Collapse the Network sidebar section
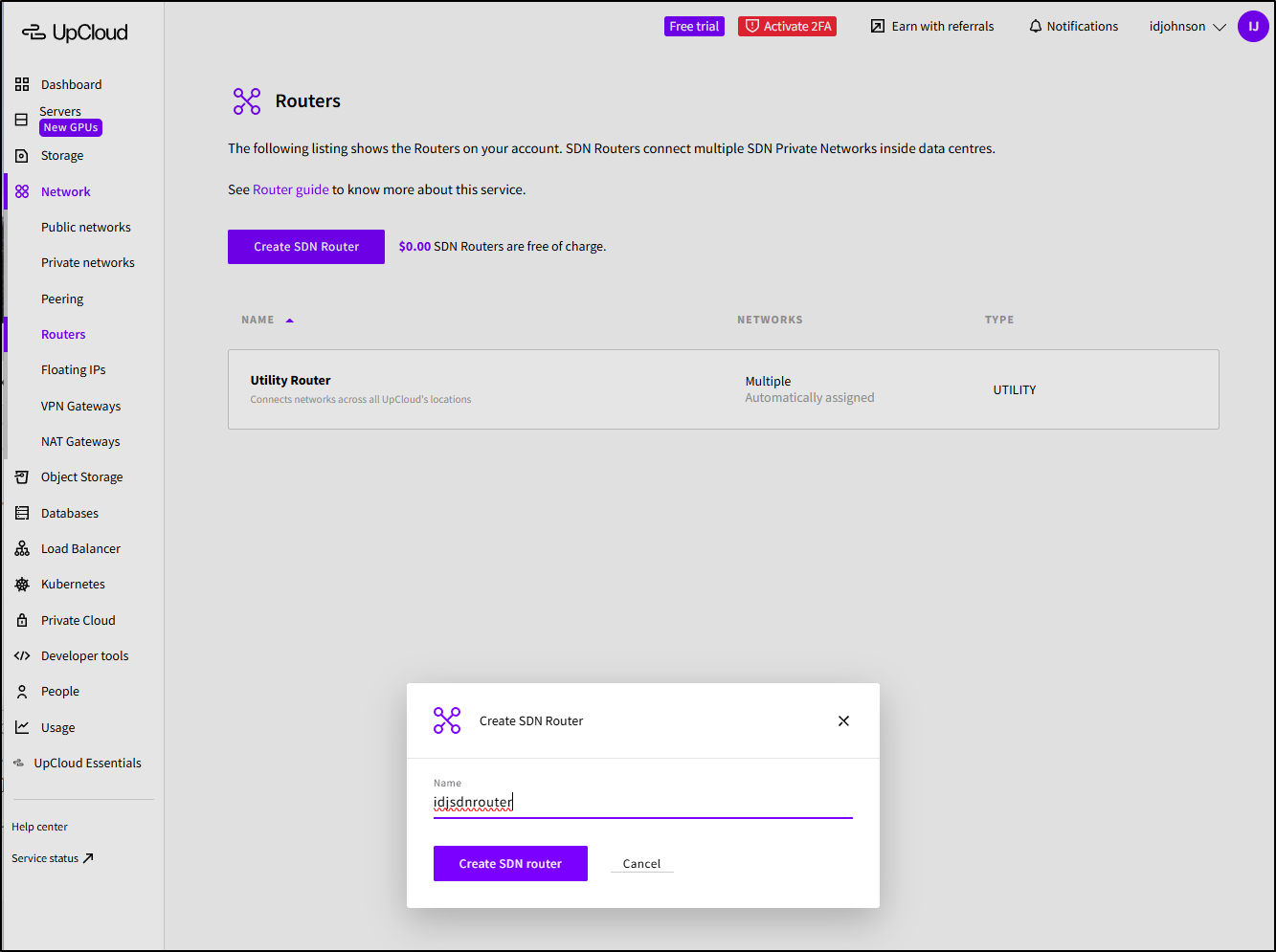The image size is (1276, 952). (x=65, y=192)
